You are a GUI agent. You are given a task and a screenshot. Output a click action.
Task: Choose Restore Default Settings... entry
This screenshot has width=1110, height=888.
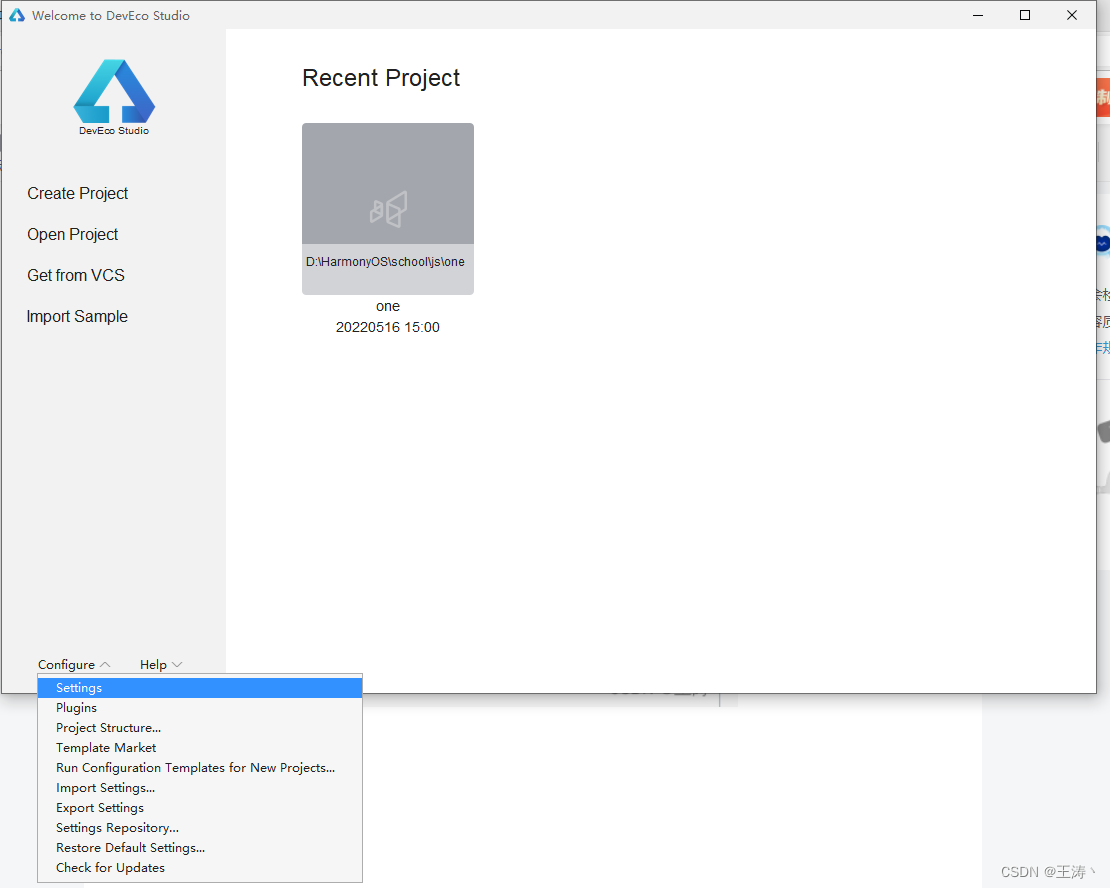pos(200,848)
